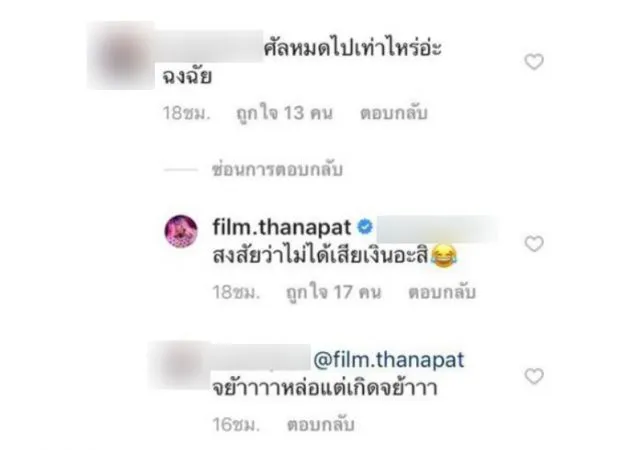This screenshot has height=450, width=640.
Task: Follow the @film.thanapat mention link
Action: 389,360
